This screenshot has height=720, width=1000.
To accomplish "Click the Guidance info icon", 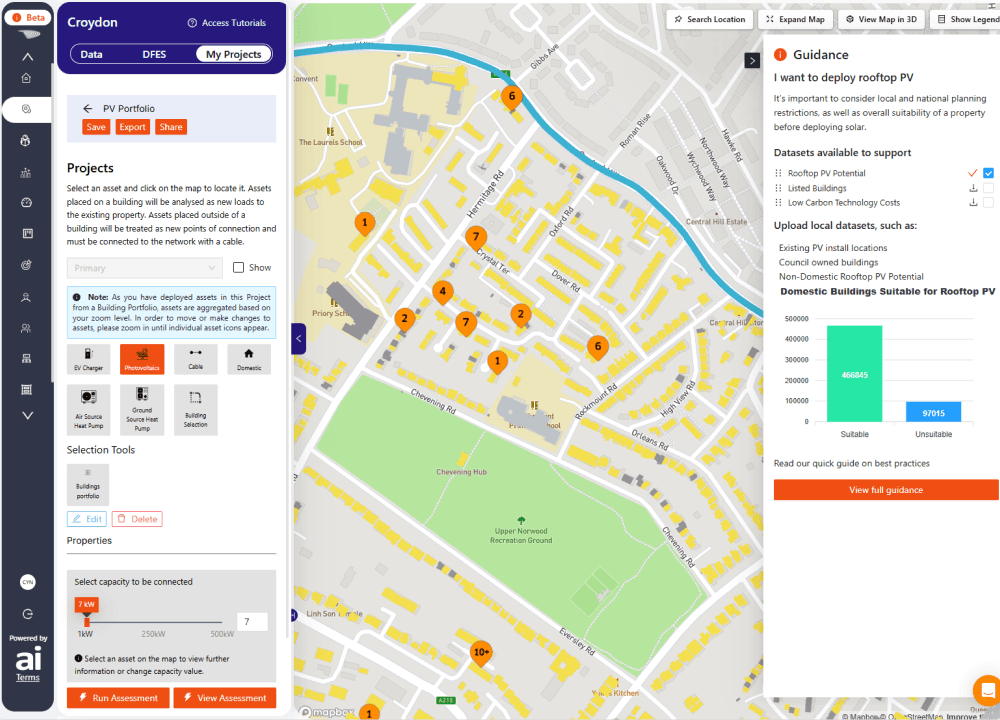I will [x=780, y=55].
